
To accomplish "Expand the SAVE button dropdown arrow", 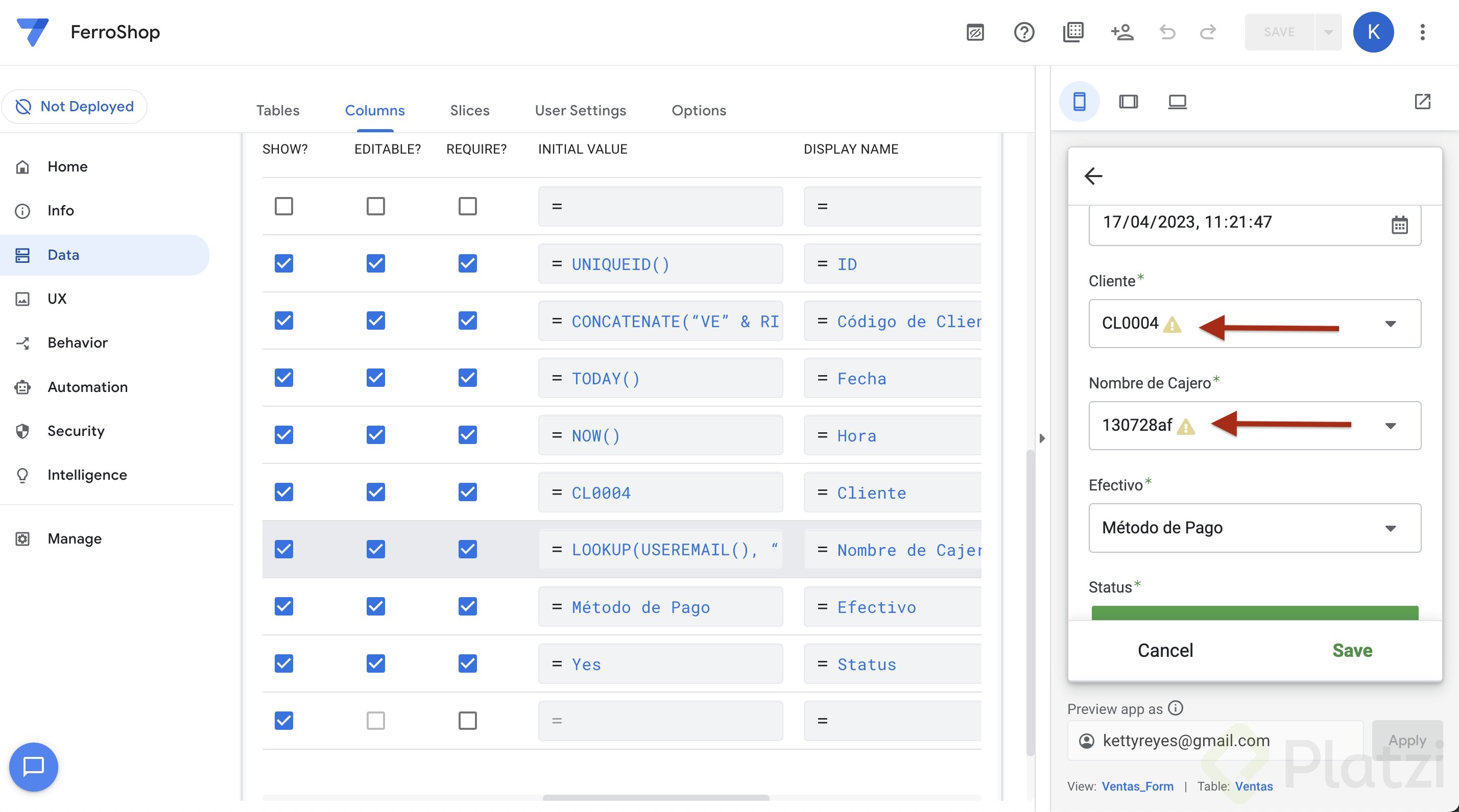I will point(1328,32).
